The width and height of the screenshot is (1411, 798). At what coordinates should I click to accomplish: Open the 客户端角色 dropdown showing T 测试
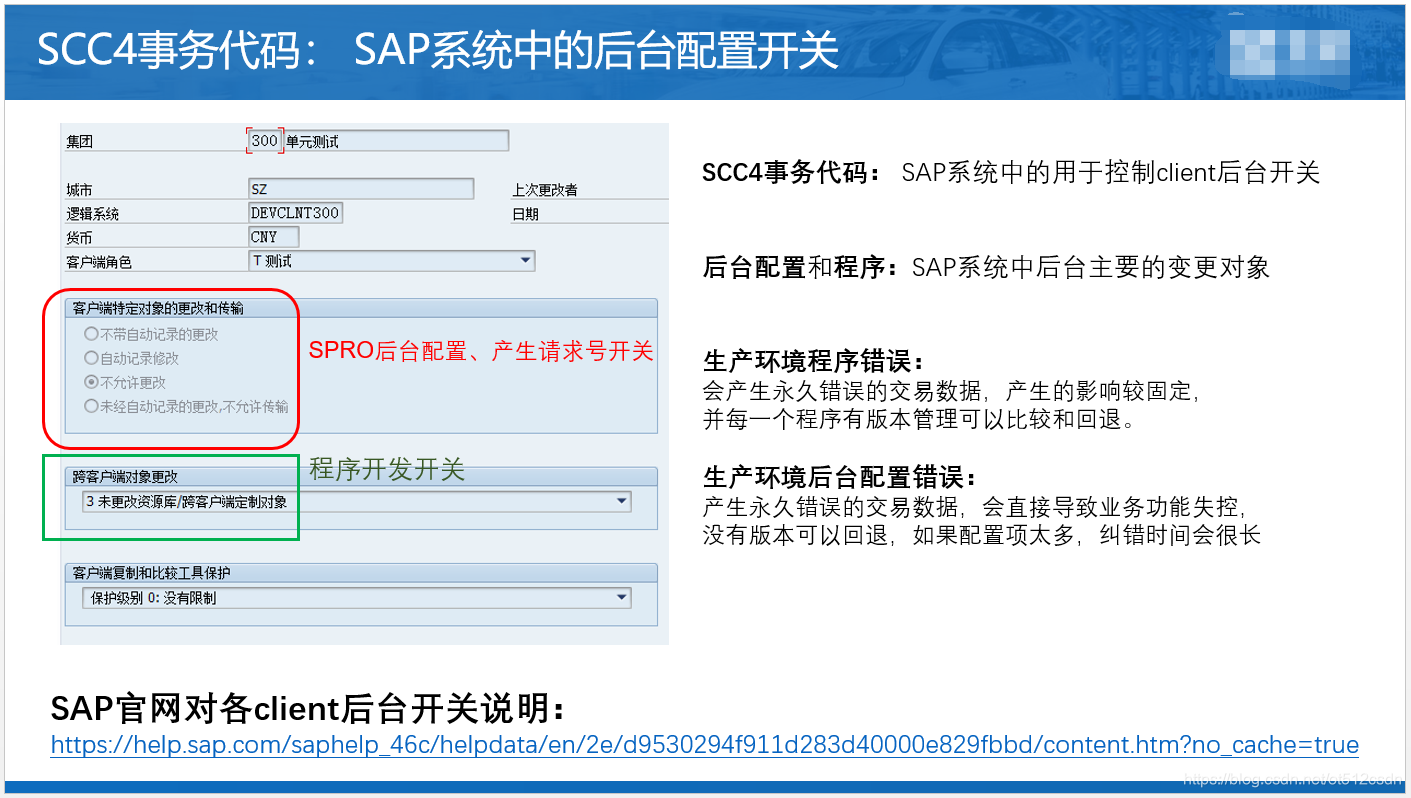pyautogui.click(x=391, y=261)
